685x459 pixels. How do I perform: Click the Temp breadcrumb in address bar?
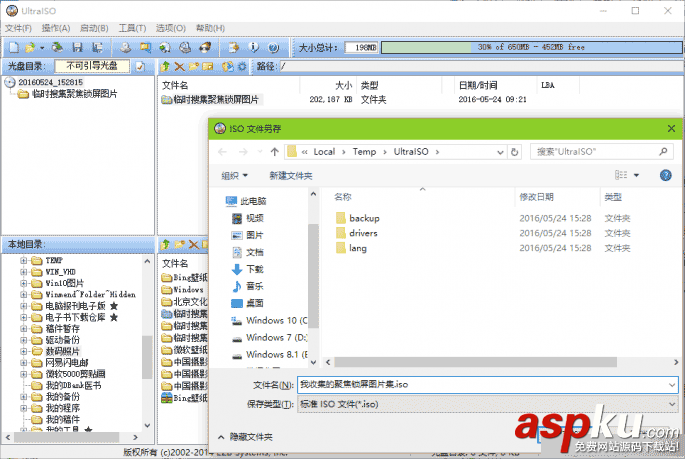364,152
